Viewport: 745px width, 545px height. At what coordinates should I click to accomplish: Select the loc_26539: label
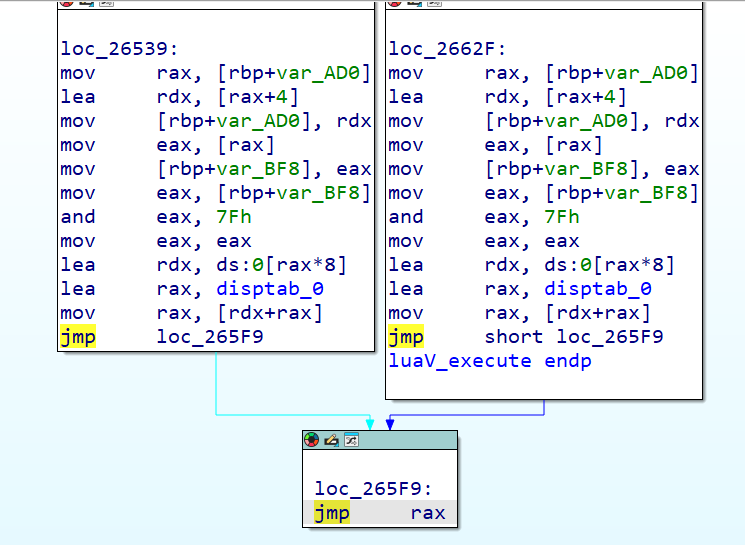(x=119, y=49)
